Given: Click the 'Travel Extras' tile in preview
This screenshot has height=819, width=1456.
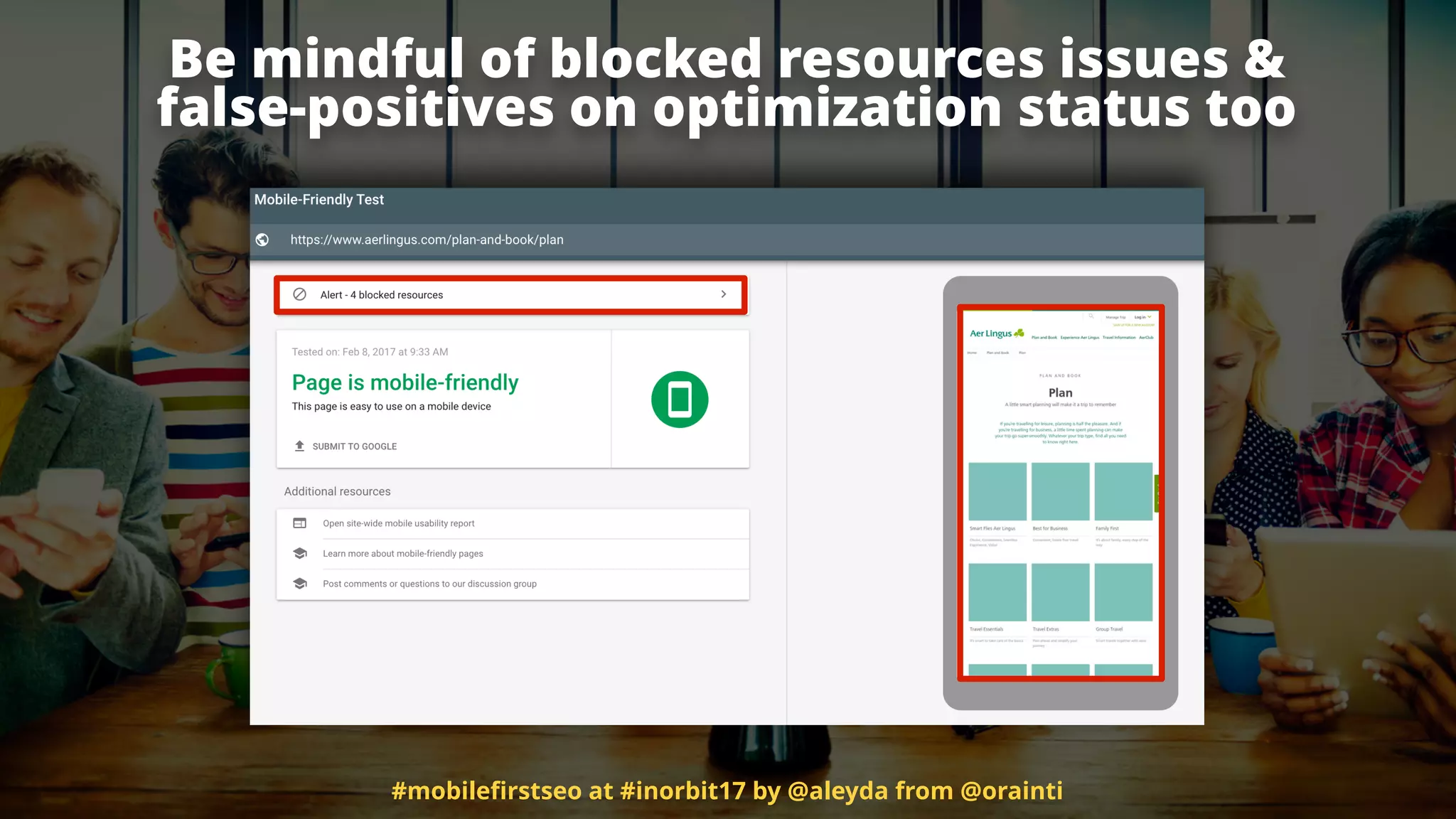Looking at the screenshot, I should point(1060,592).
